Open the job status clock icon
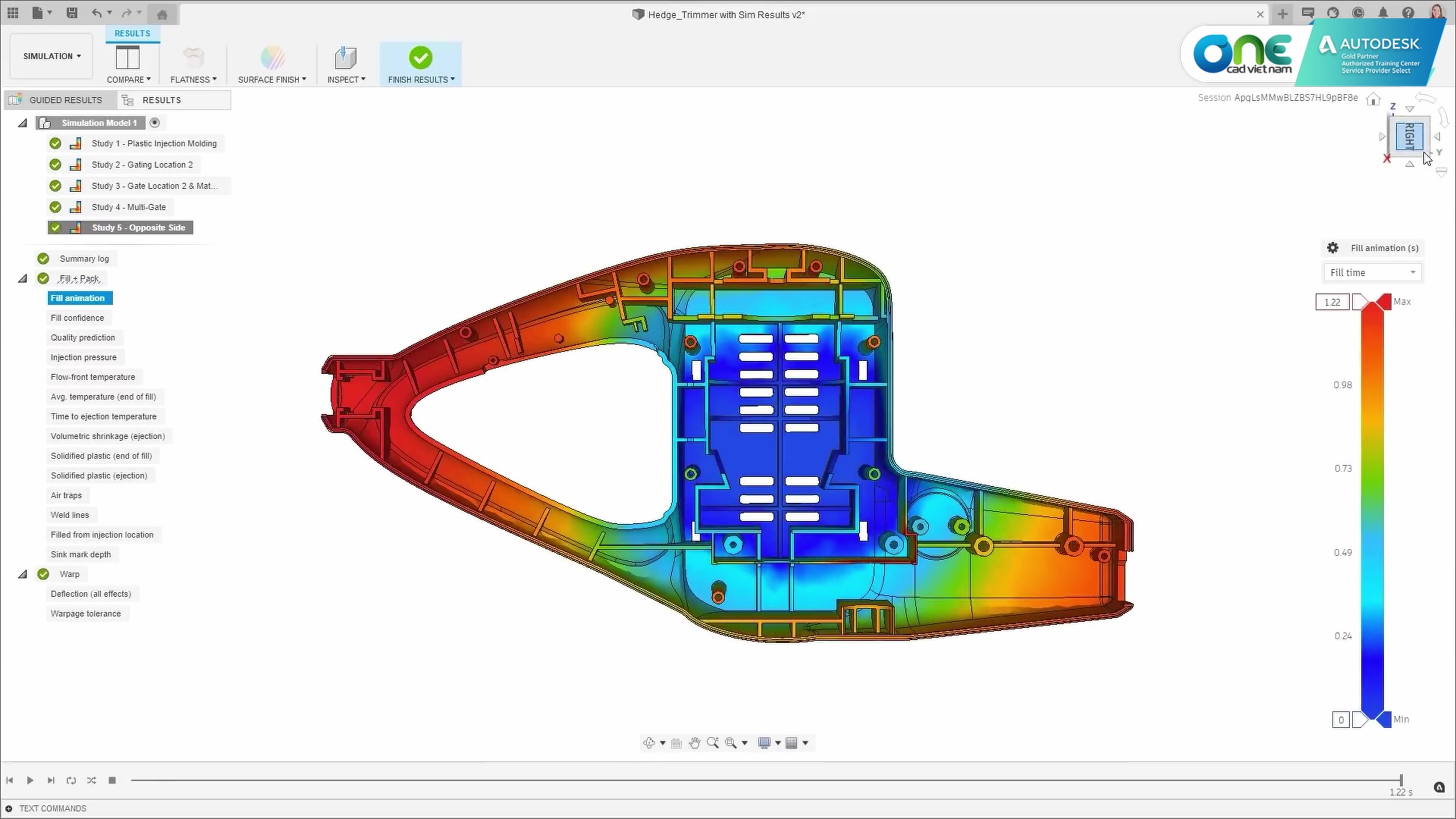This screenshot has height=819, width=1456. click(1358, 13)
